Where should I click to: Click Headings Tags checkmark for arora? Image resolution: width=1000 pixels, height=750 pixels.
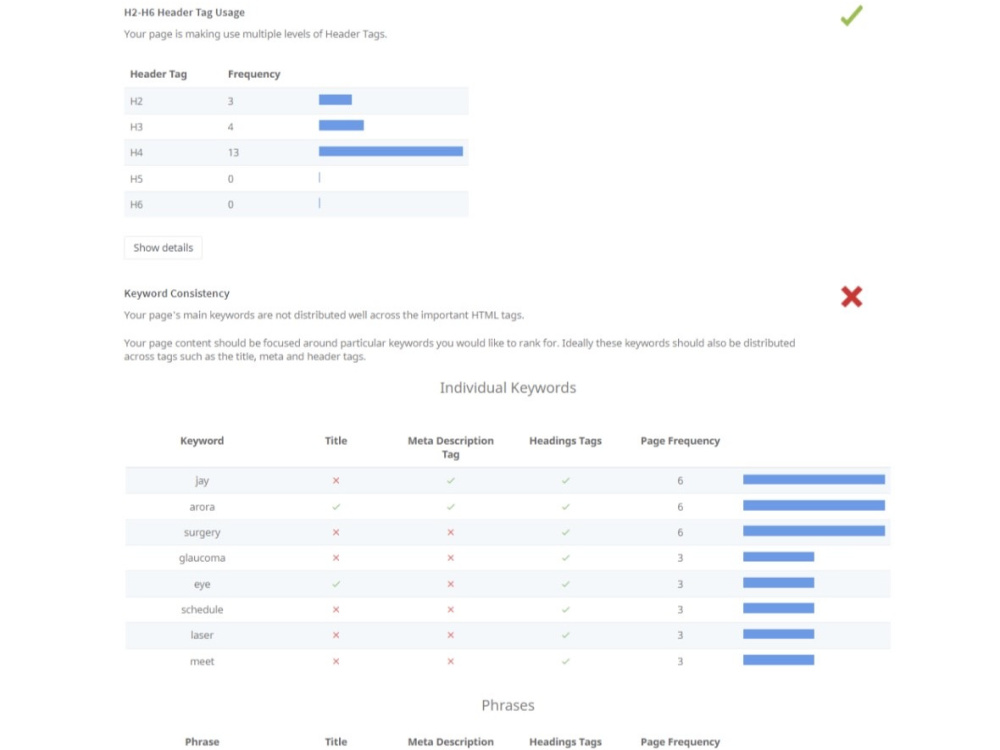point(566,506)
